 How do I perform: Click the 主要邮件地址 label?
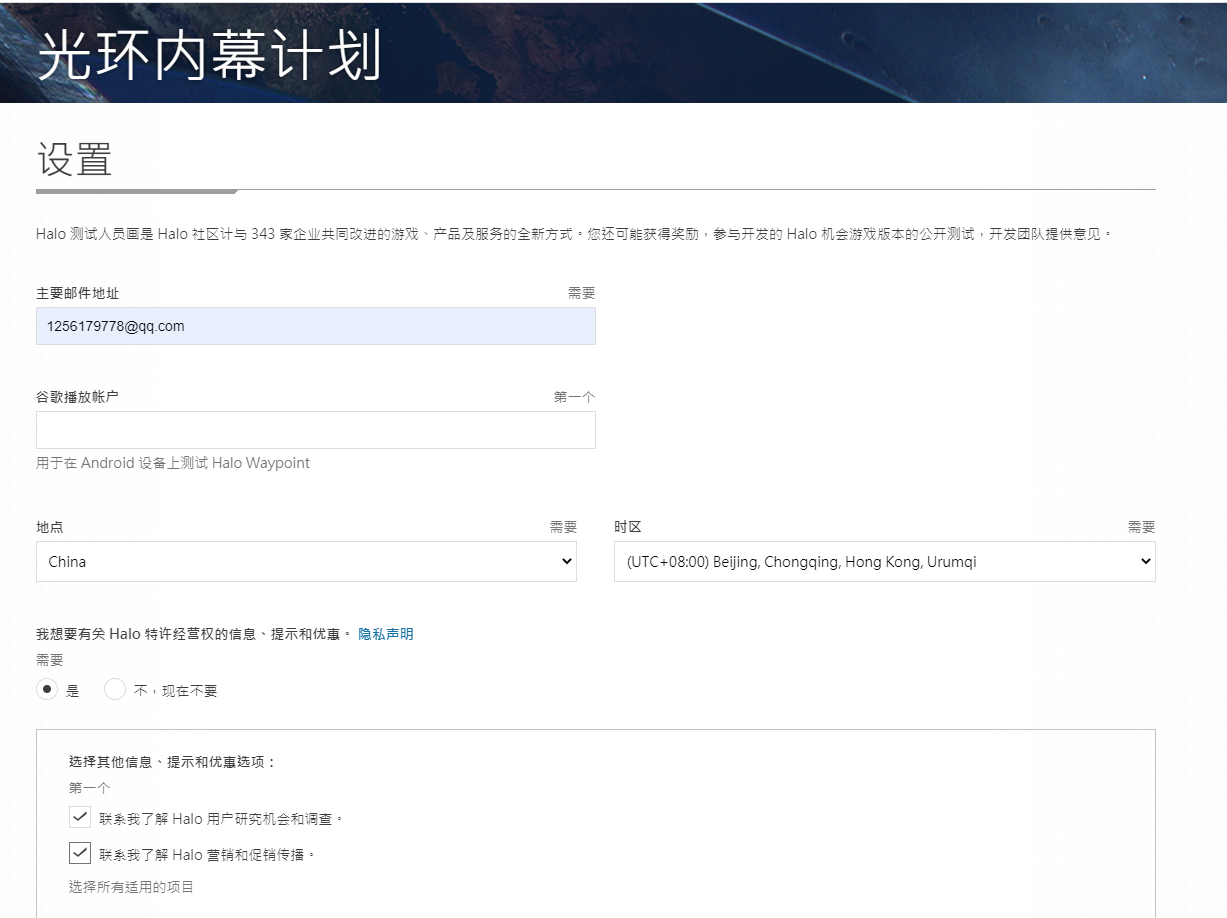[78, 293]
